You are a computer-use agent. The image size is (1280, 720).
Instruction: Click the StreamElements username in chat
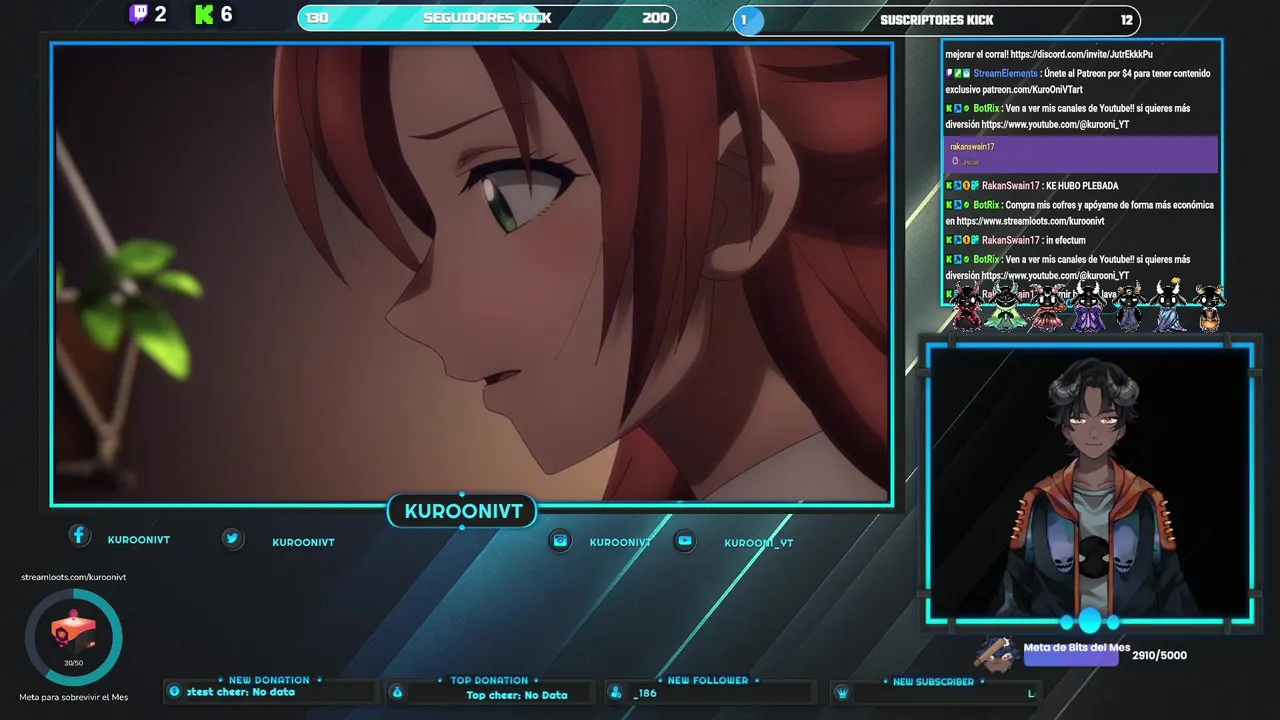[x=1005, y=74]
